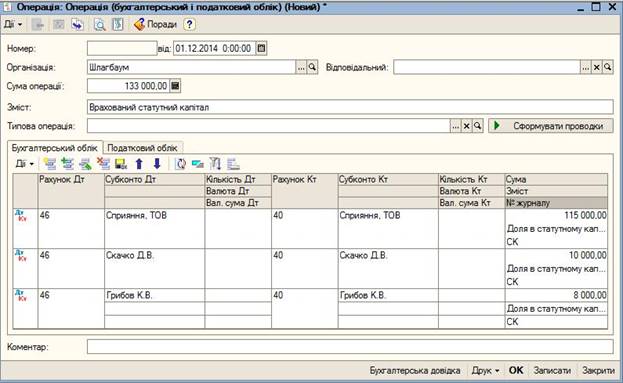Click the finish editing yellow save icon
The image size is (623, 383).
pos(121,164)
